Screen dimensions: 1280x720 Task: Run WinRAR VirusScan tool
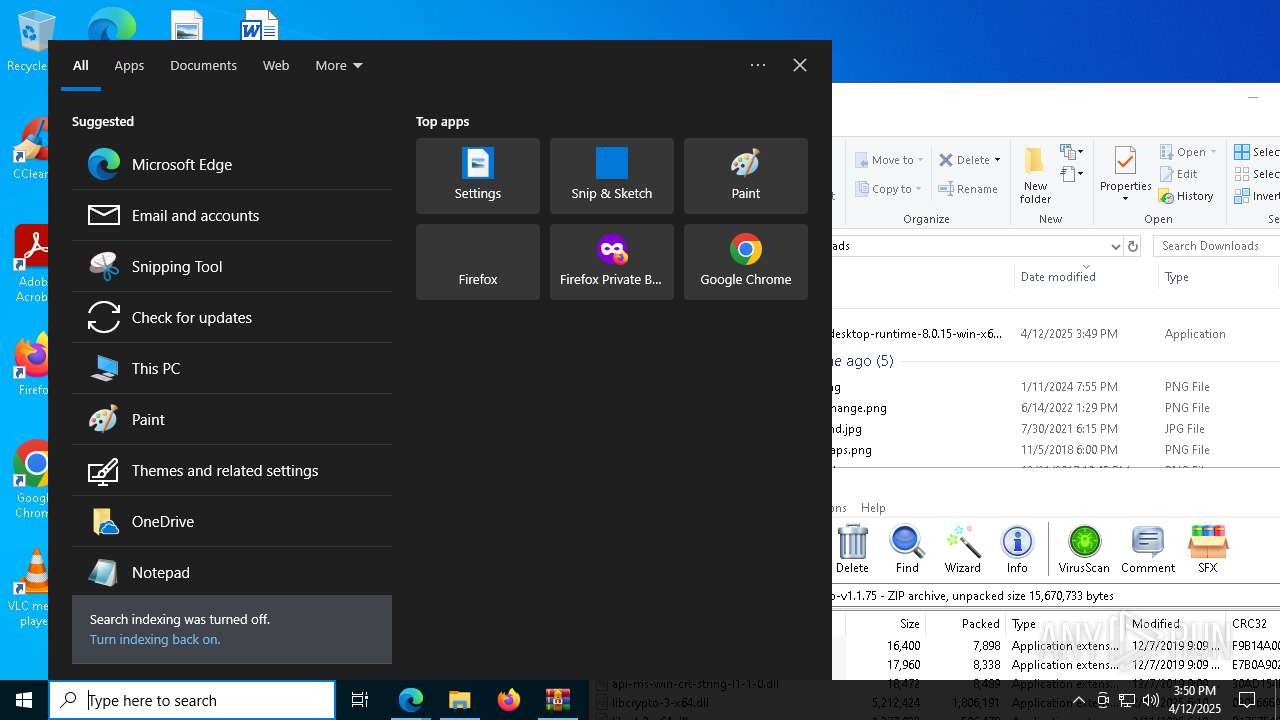coord(1084,549)
